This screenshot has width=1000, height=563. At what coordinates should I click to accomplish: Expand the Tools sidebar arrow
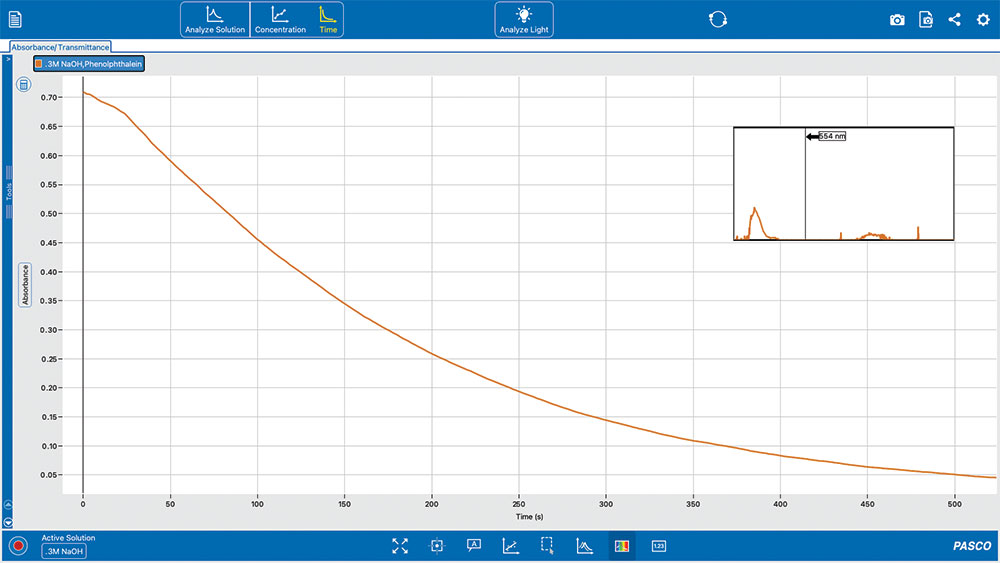tap(8, 59)
